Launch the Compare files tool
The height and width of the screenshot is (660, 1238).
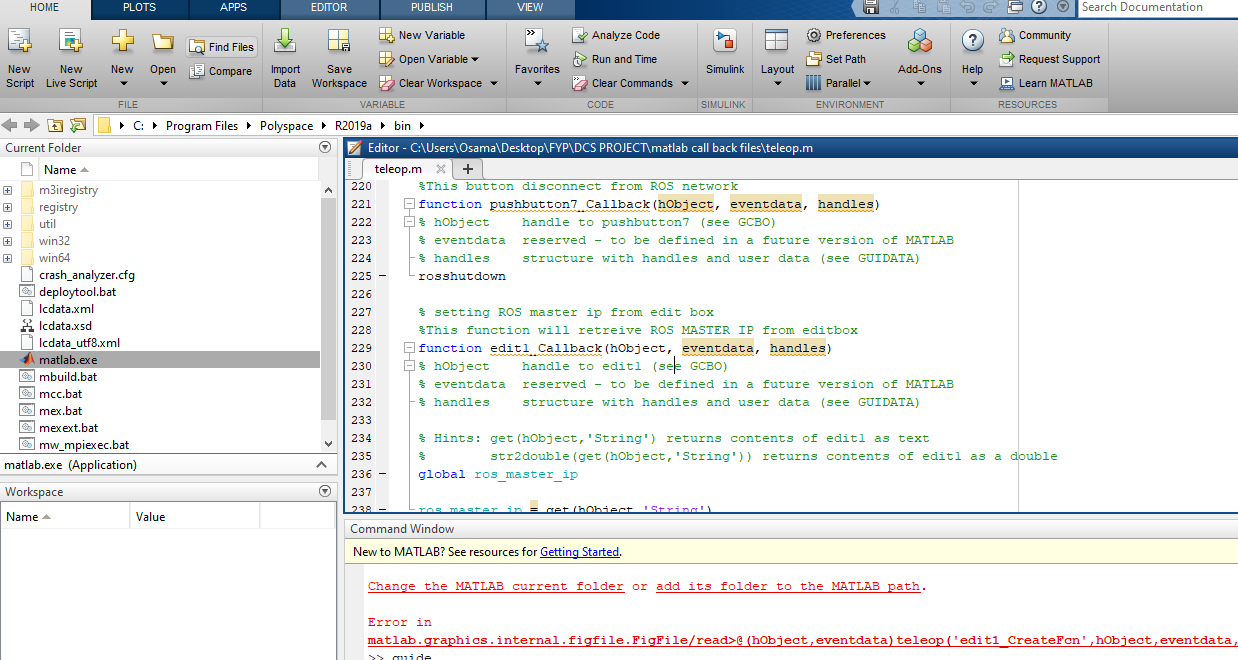221,71
